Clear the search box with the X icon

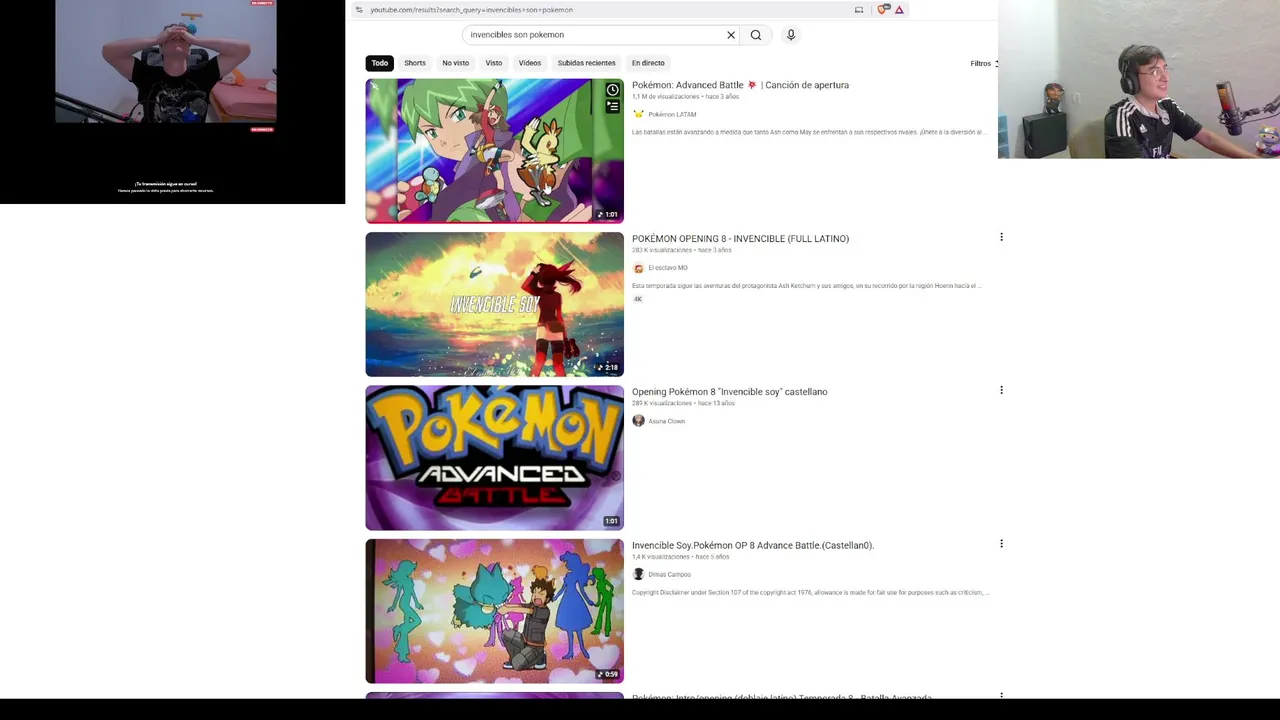pyautogui.click(x=731, y=35)
